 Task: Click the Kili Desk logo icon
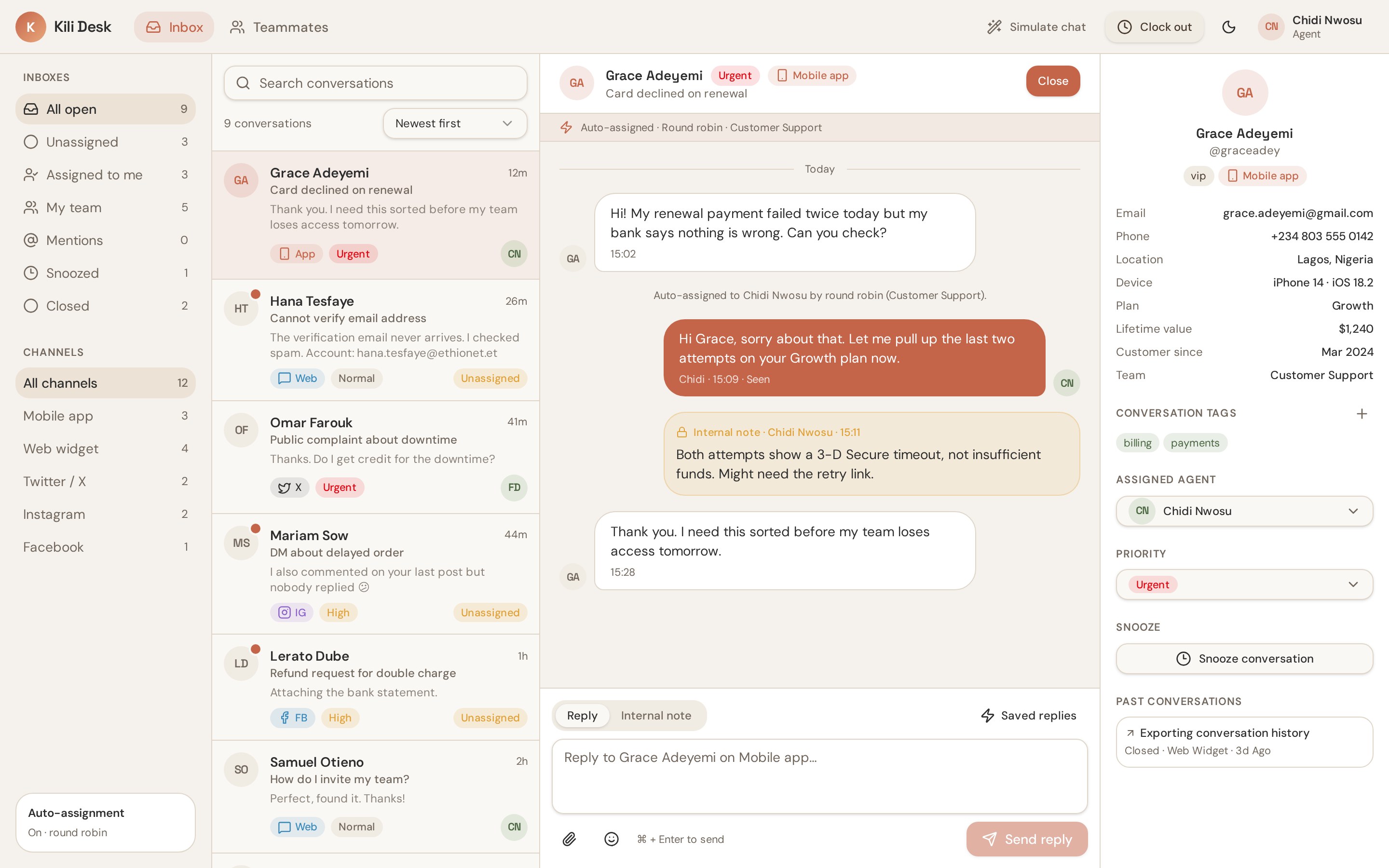(30, 27)
